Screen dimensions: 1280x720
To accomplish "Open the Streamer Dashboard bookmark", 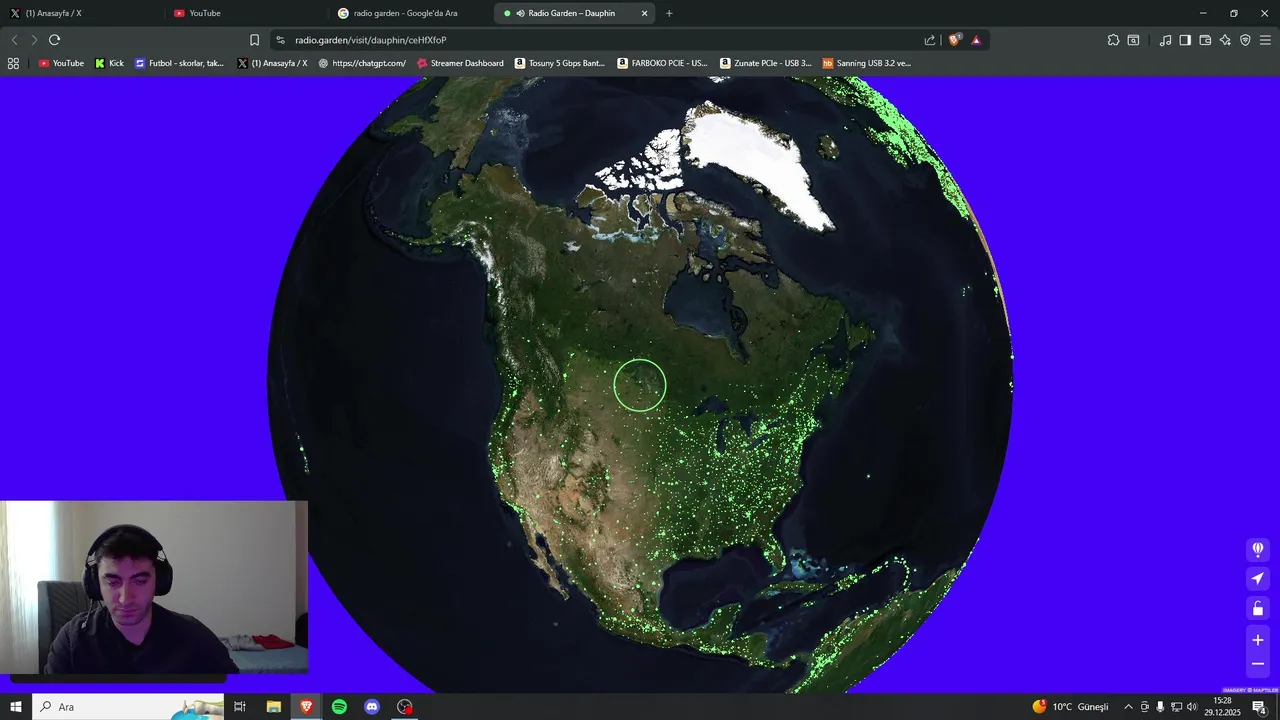I will tap(460, 63).
